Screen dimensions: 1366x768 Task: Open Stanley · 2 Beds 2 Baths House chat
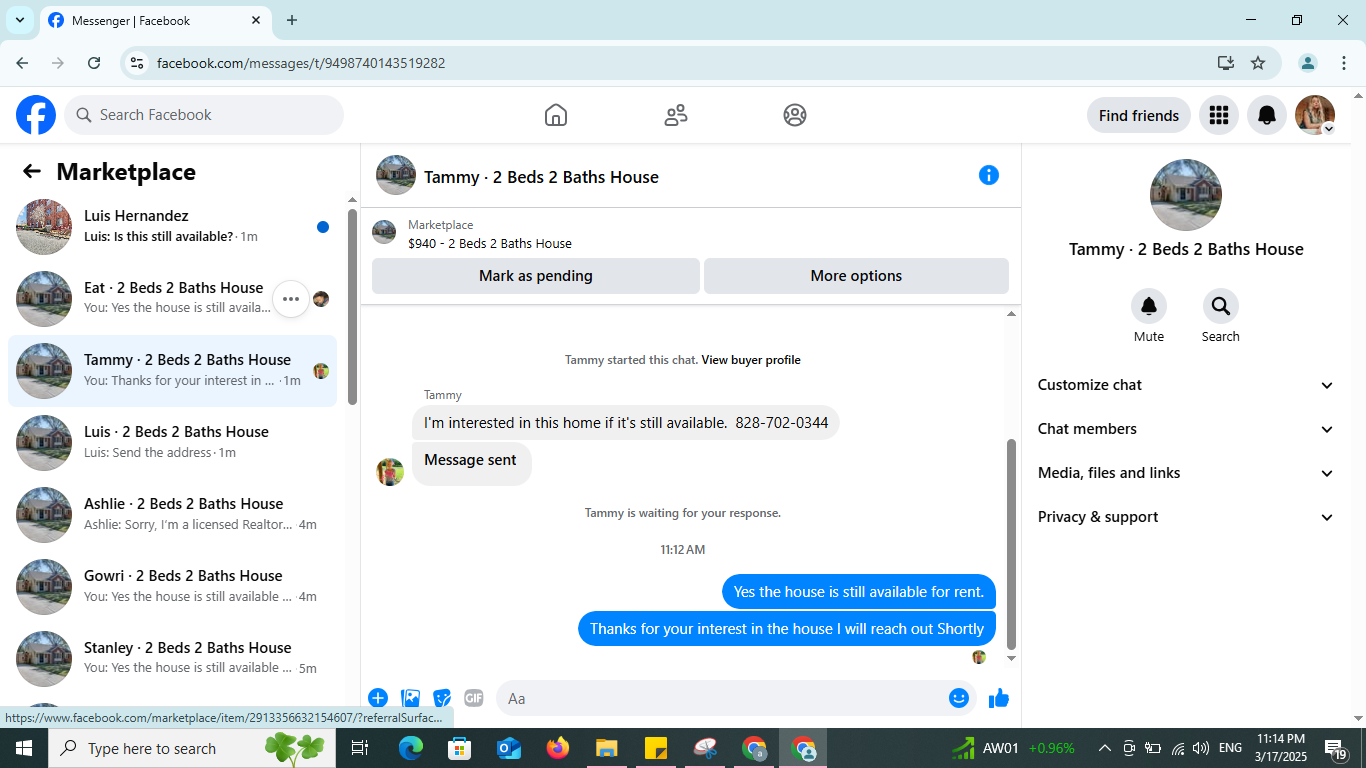(173, 659)
